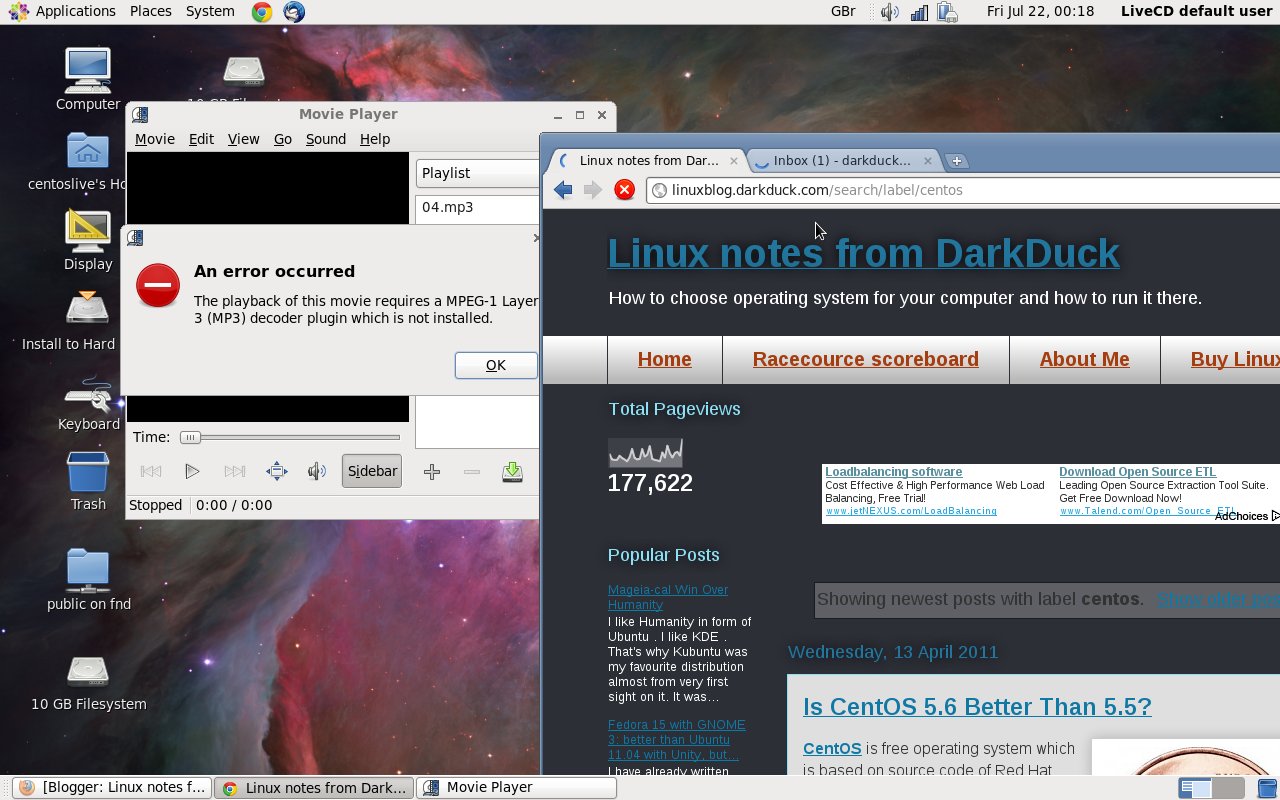Save playlist with the green arrow icon
The width and height of the screenshot is (1280, 800).
pyautogui.click(x=512, y=471)
